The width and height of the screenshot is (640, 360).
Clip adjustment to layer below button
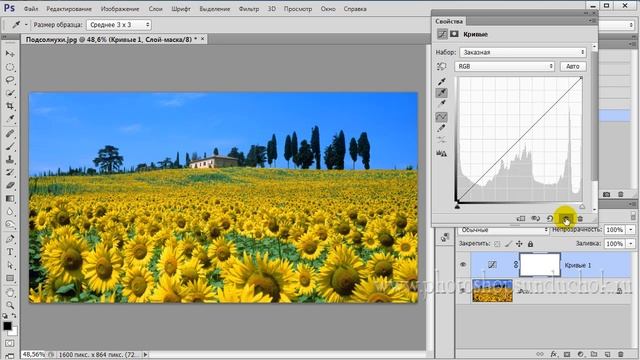click(520, 219)
